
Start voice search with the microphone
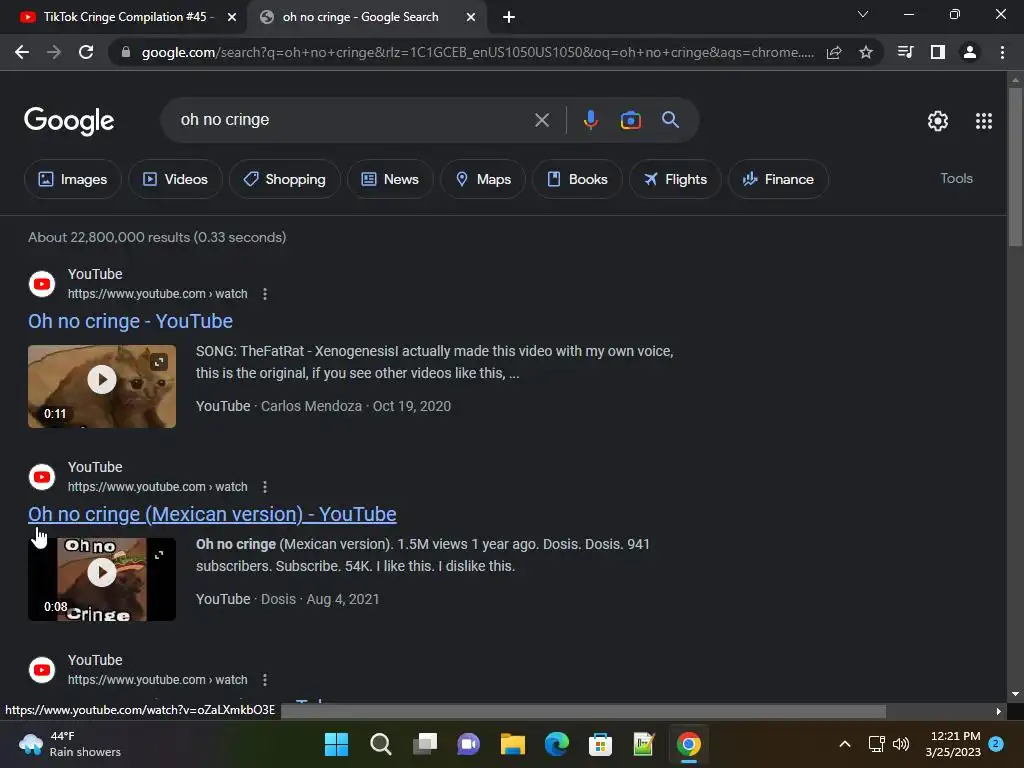(590, 120)
